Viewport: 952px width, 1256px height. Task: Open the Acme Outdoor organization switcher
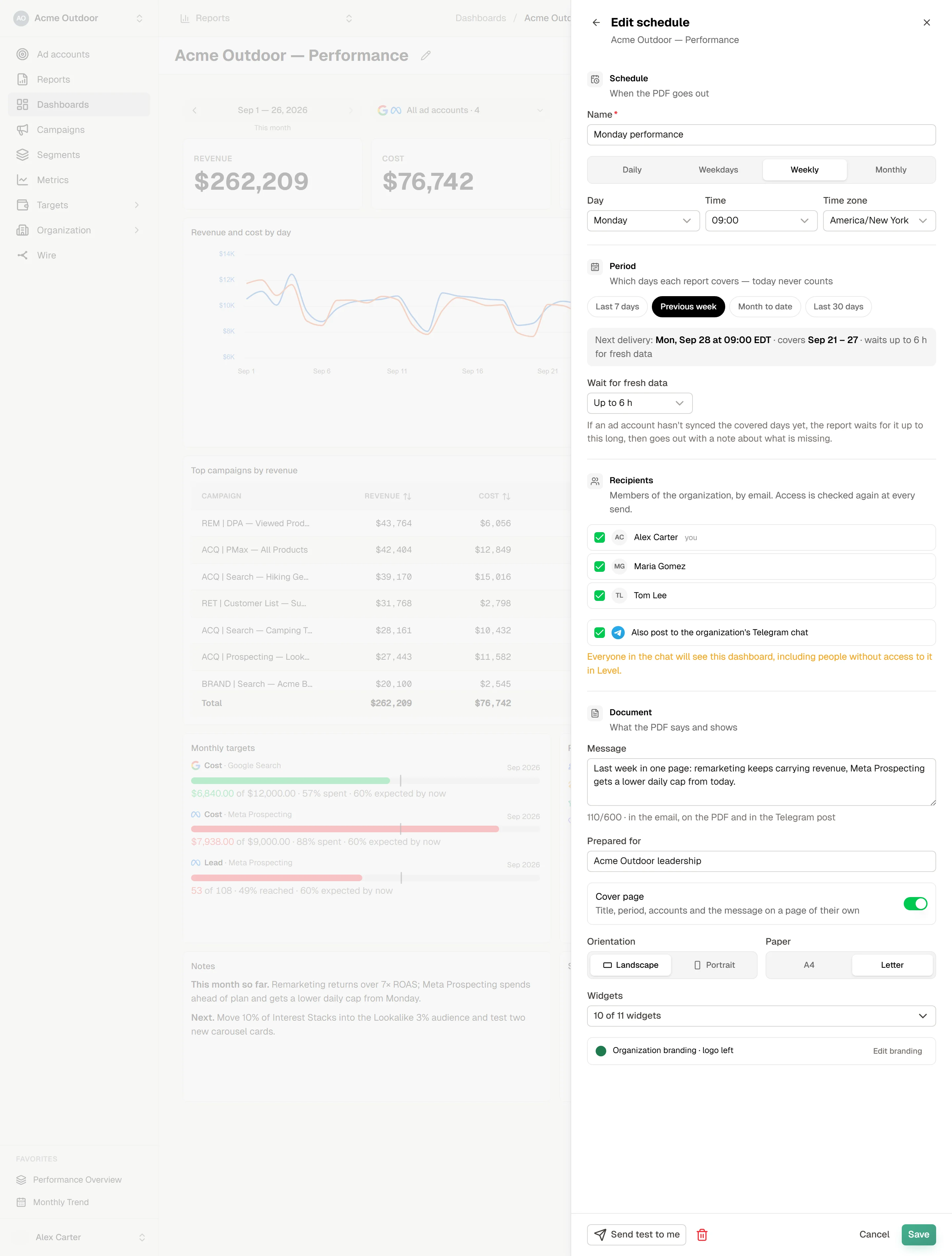click(x=79, y=18)
